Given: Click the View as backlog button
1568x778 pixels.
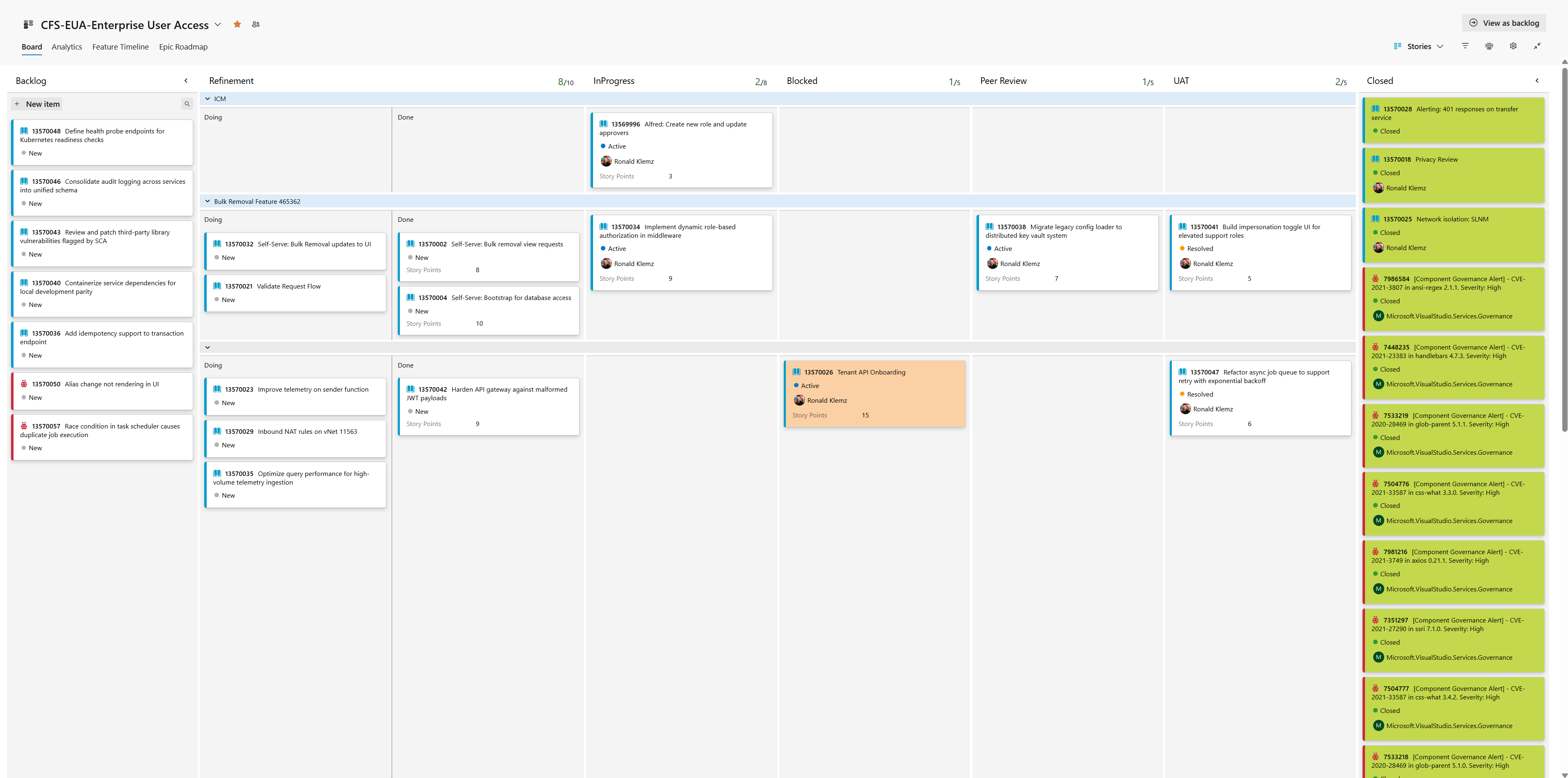Looking at the screenshot, I should coord(1503,23).
